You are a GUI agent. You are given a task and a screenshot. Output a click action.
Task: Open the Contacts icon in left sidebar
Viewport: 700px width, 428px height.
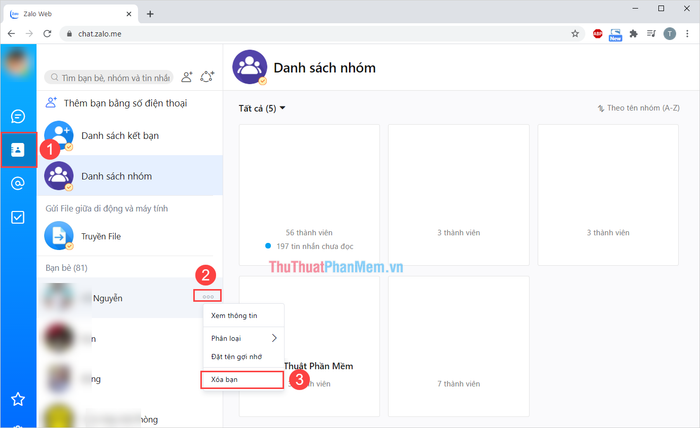18,150
